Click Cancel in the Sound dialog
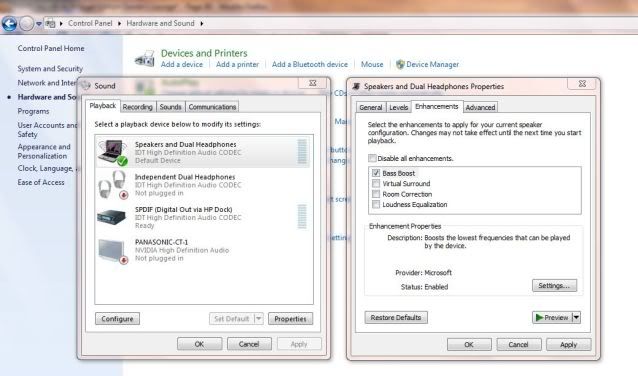The height and width of the screenshot is (376, 638). click(x=249, y=344)
